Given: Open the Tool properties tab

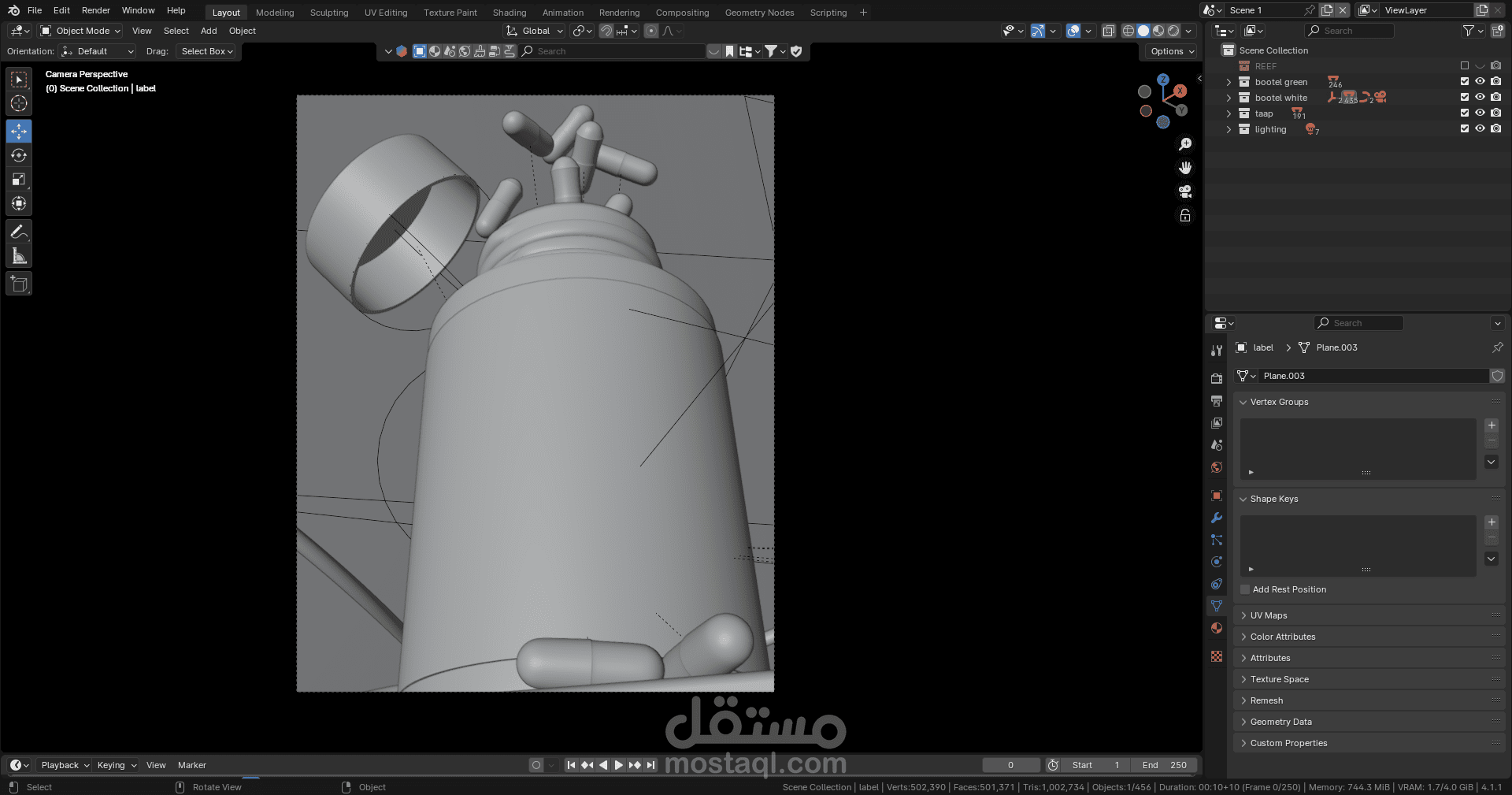Looking at the screenshot, I should tap(1217, 351).
